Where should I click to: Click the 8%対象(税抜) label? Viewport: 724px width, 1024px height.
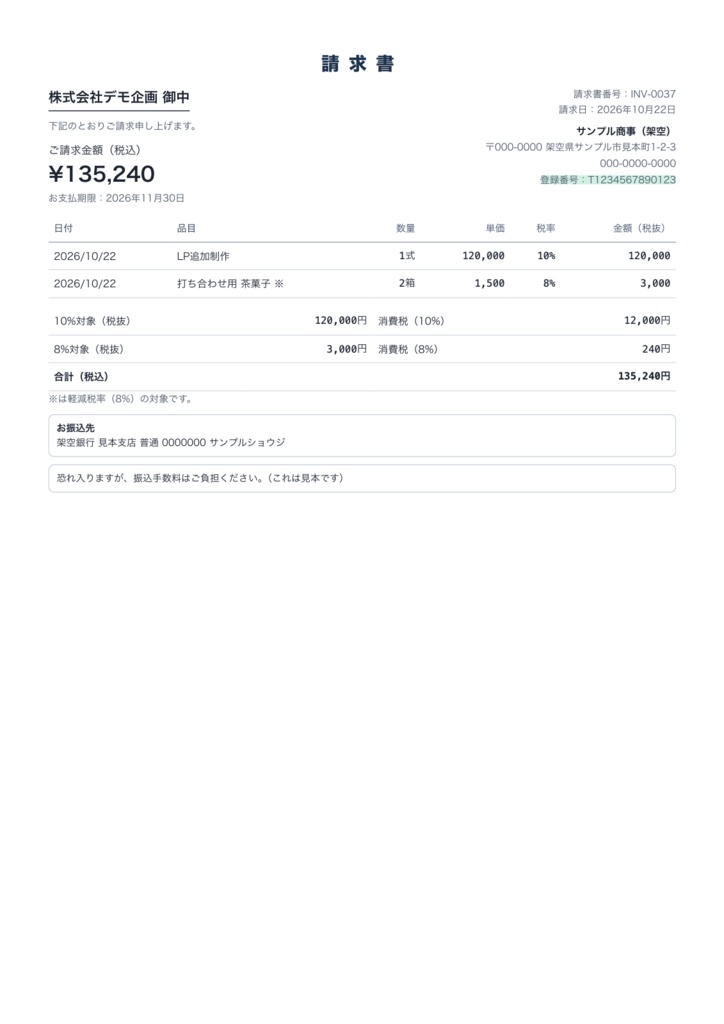[x=89, y=349]
